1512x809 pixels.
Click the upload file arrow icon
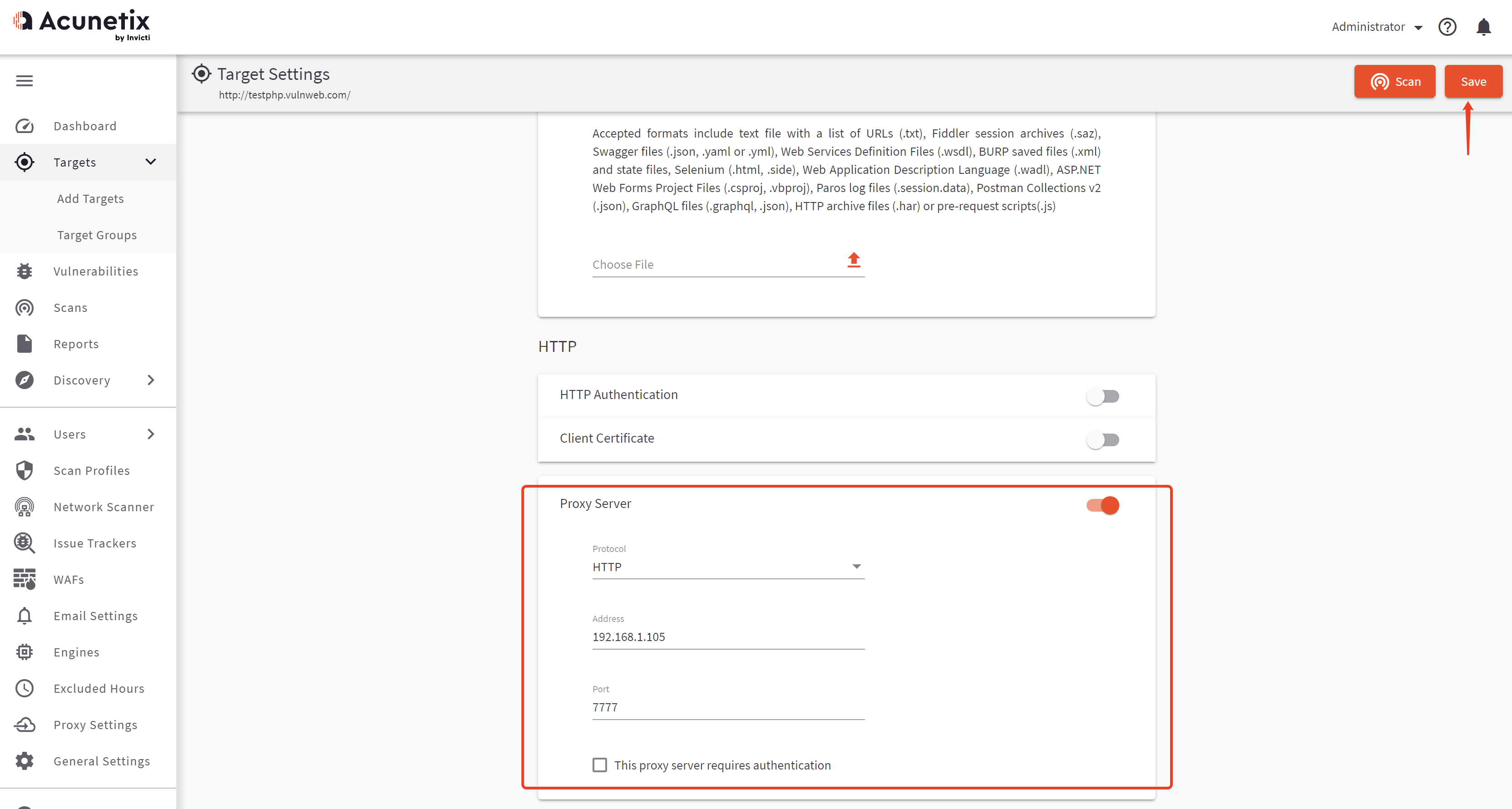854,260
